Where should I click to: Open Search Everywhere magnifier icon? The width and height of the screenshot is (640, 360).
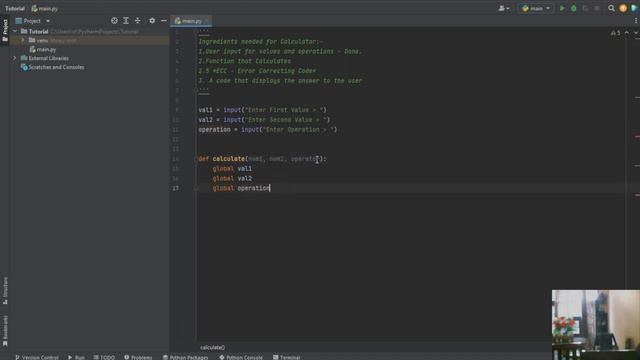tap(611, 8)
